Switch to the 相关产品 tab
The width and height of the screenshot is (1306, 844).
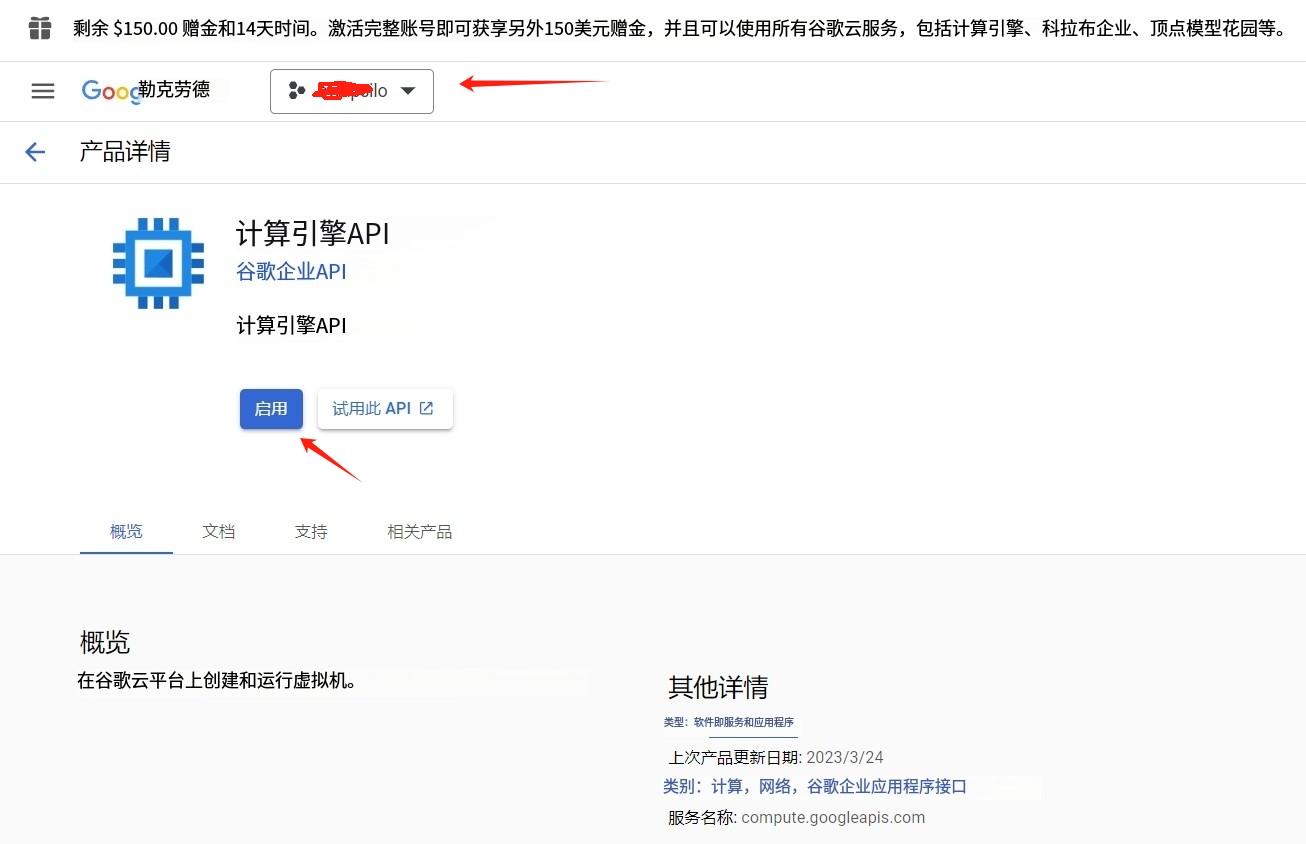[x=420, y=532]
